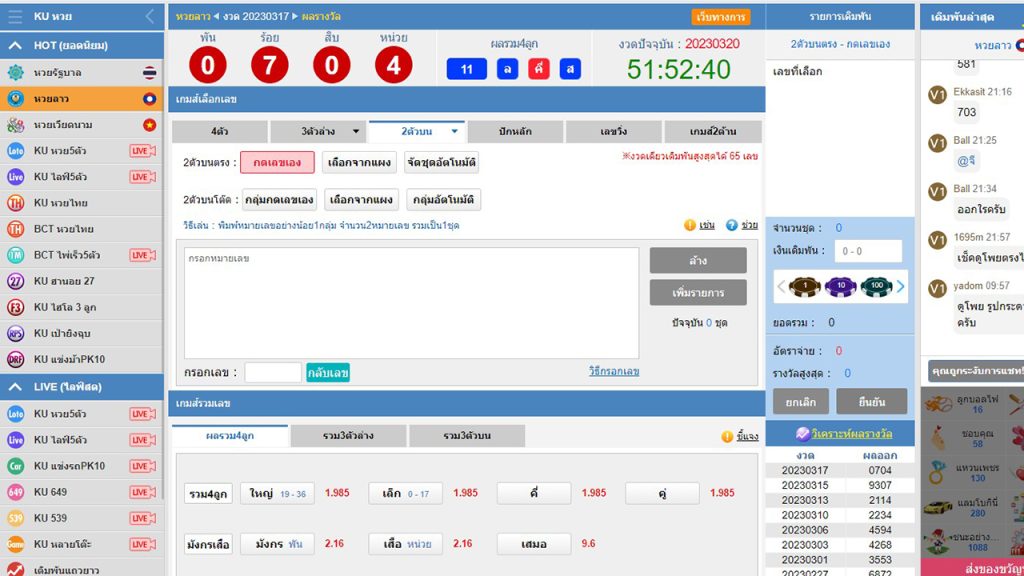Click the ช่วย help question icon
The height and width of the screenshot is (576, 1024).
(732, 226)
